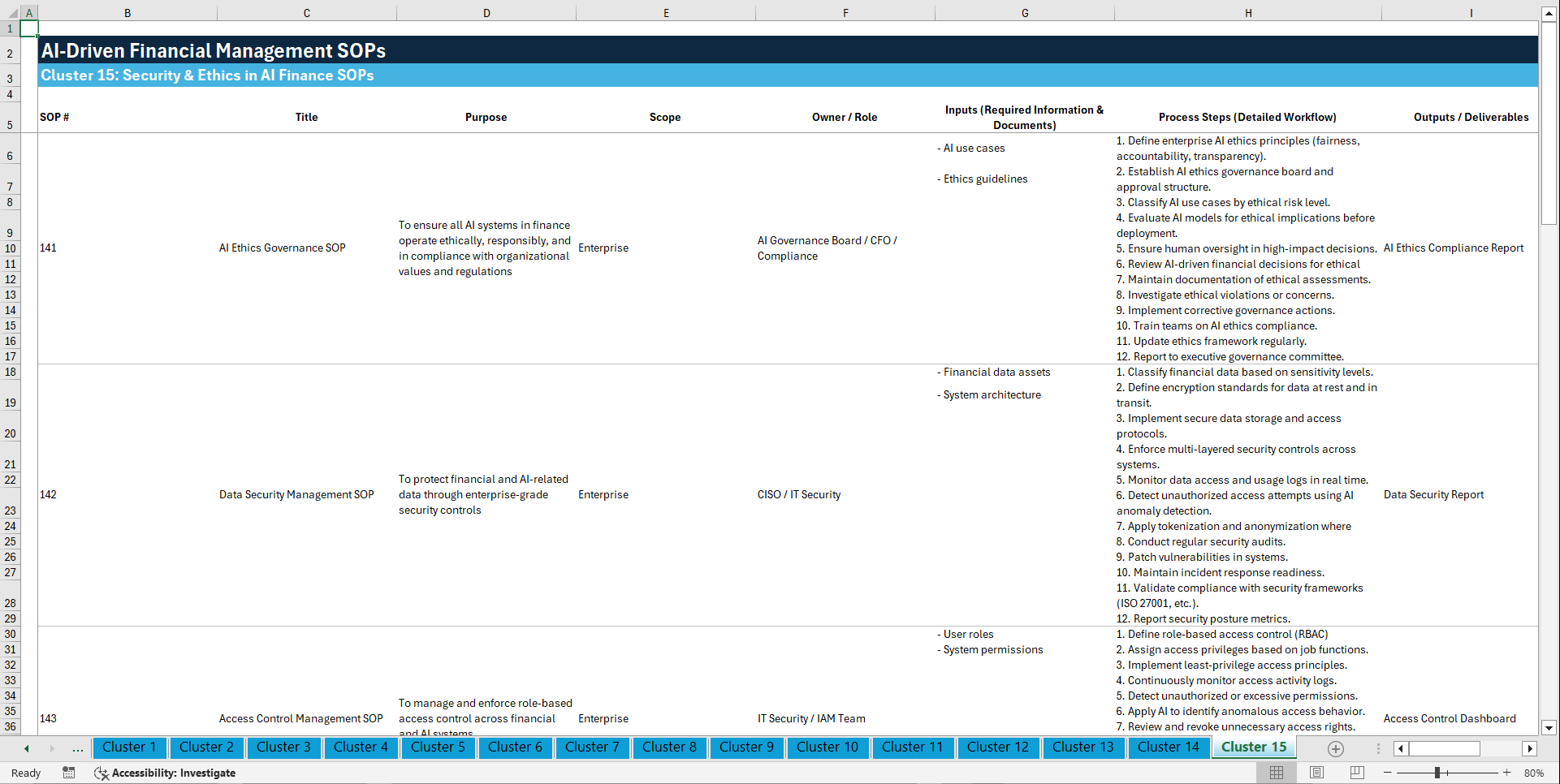Click the vertical scrollbar down arrow
This screenshot has height=784, width=1560.
pyautogui.click(x=1549, y=728)
